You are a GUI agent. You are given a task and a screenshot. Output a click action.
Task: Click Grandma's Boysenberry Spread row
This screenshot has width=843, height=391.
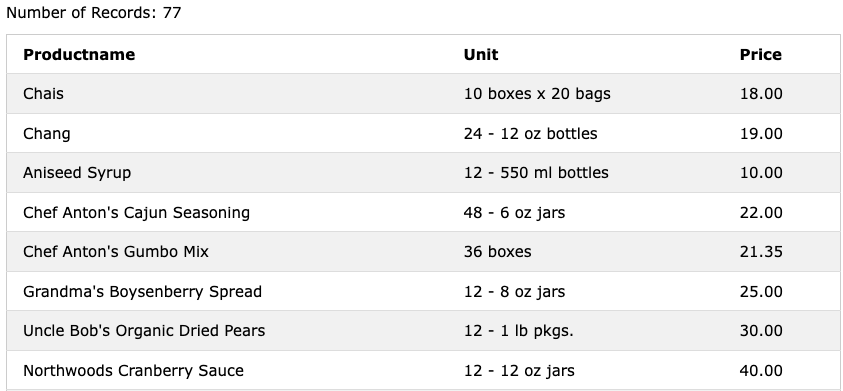(x=424, y=291)
